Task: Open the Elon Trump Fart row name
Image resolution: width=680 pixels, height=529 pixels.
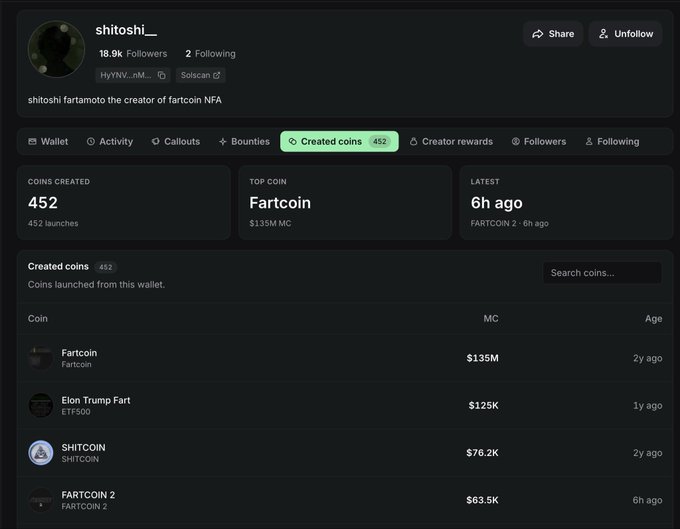Action: click(x=96, y=400)
